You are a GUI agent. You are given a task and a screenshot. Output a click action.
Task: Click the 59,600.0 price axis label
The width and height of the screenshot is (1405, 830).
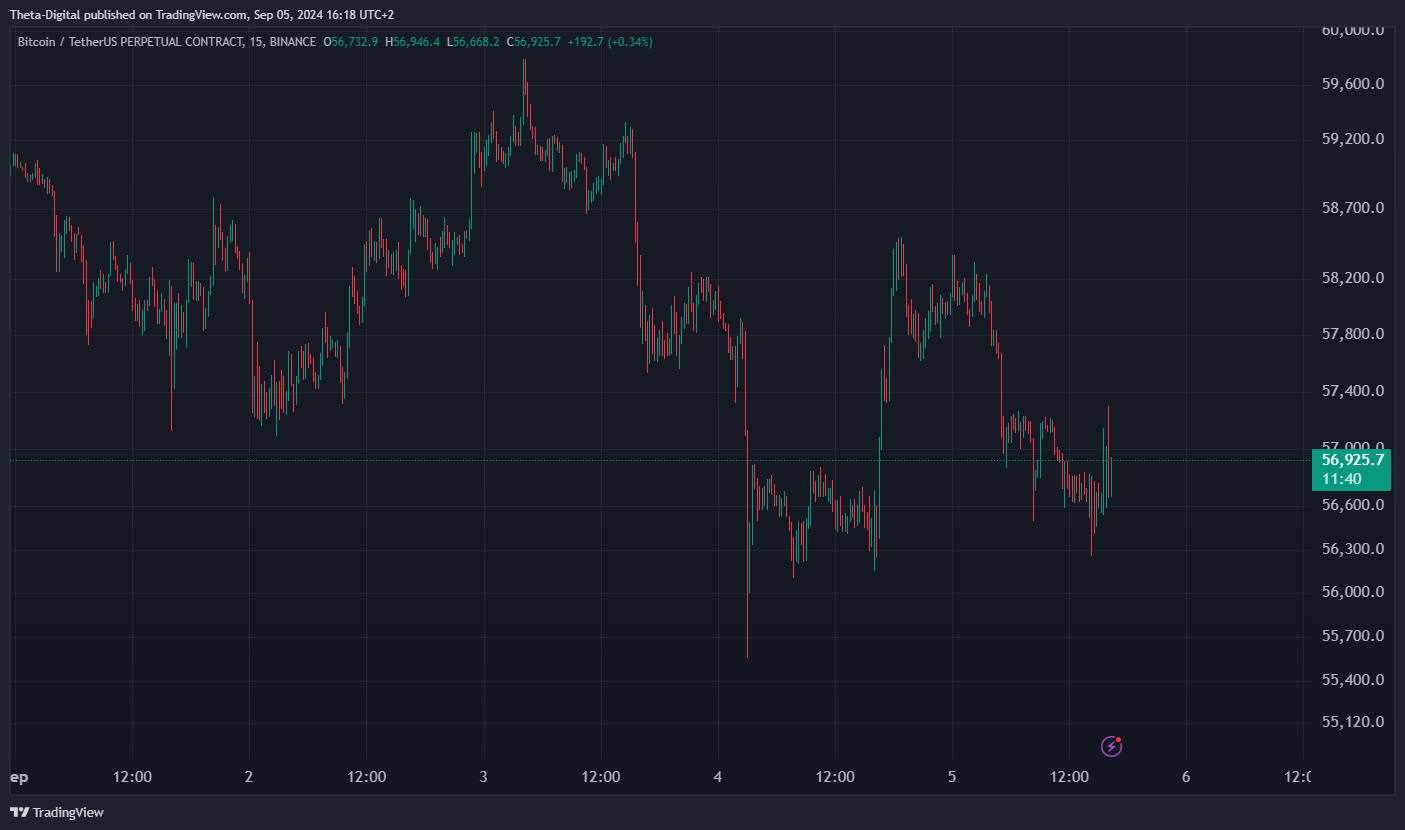click(x=1352, y=85)
